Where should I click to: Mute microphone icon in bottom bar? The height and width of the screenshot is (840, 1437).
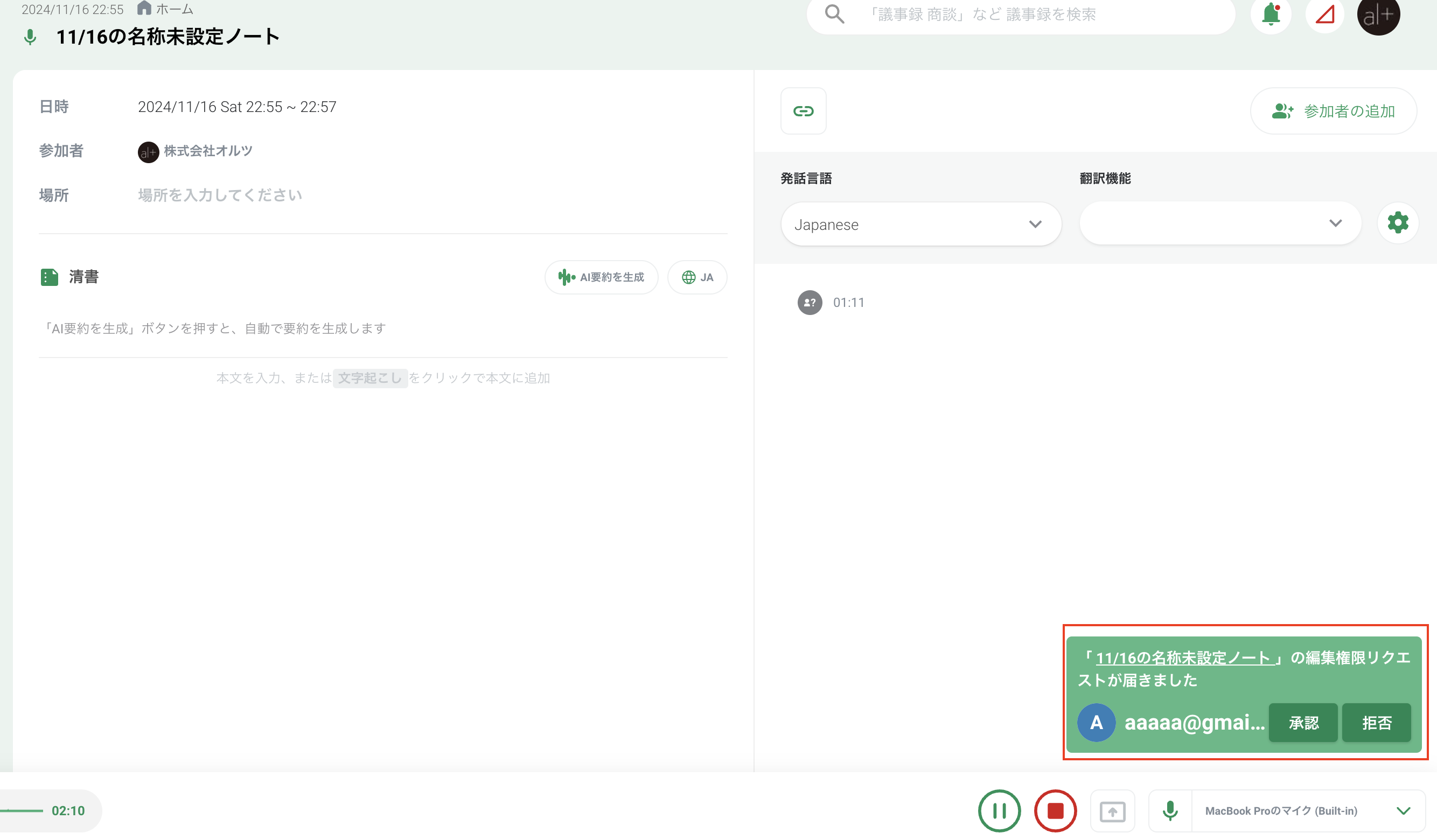click(x=1170, y=811)
